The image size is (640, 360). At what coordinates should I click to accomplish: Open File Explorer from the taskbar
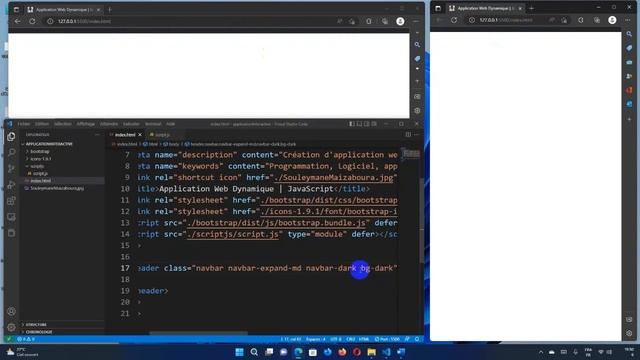coord(371,352)
